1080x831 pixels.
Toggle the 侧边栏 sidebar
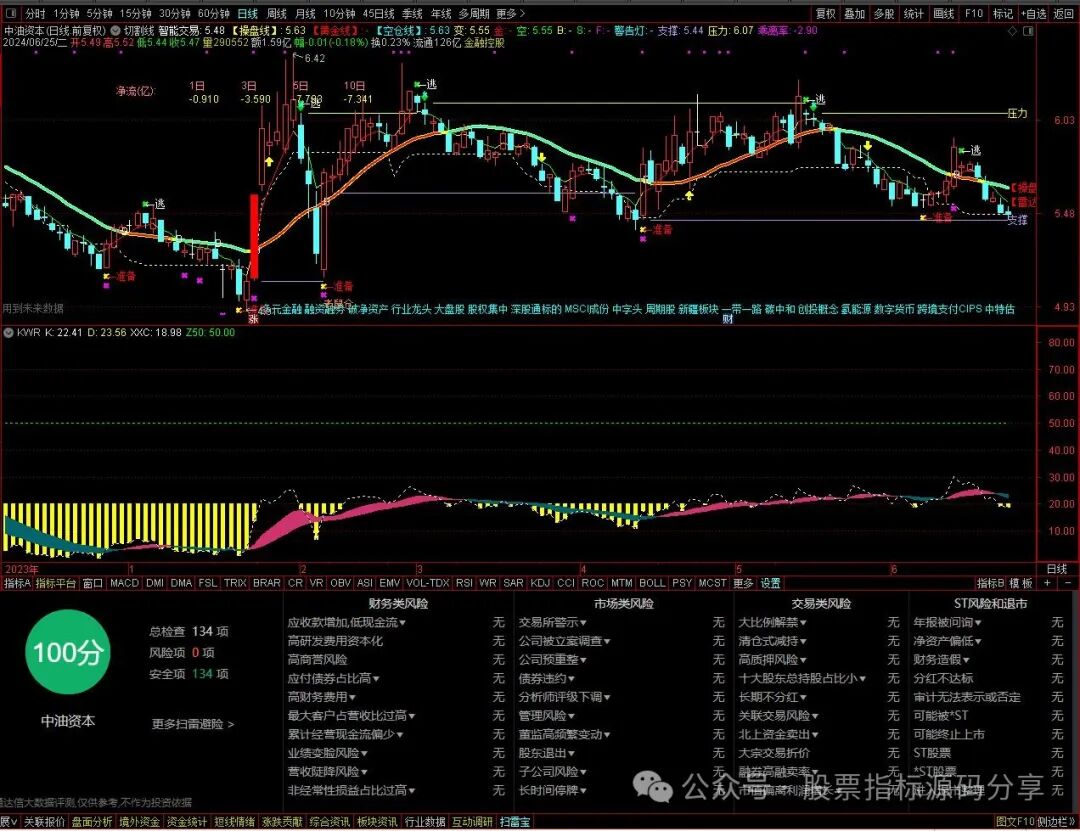pos(1055,822)
